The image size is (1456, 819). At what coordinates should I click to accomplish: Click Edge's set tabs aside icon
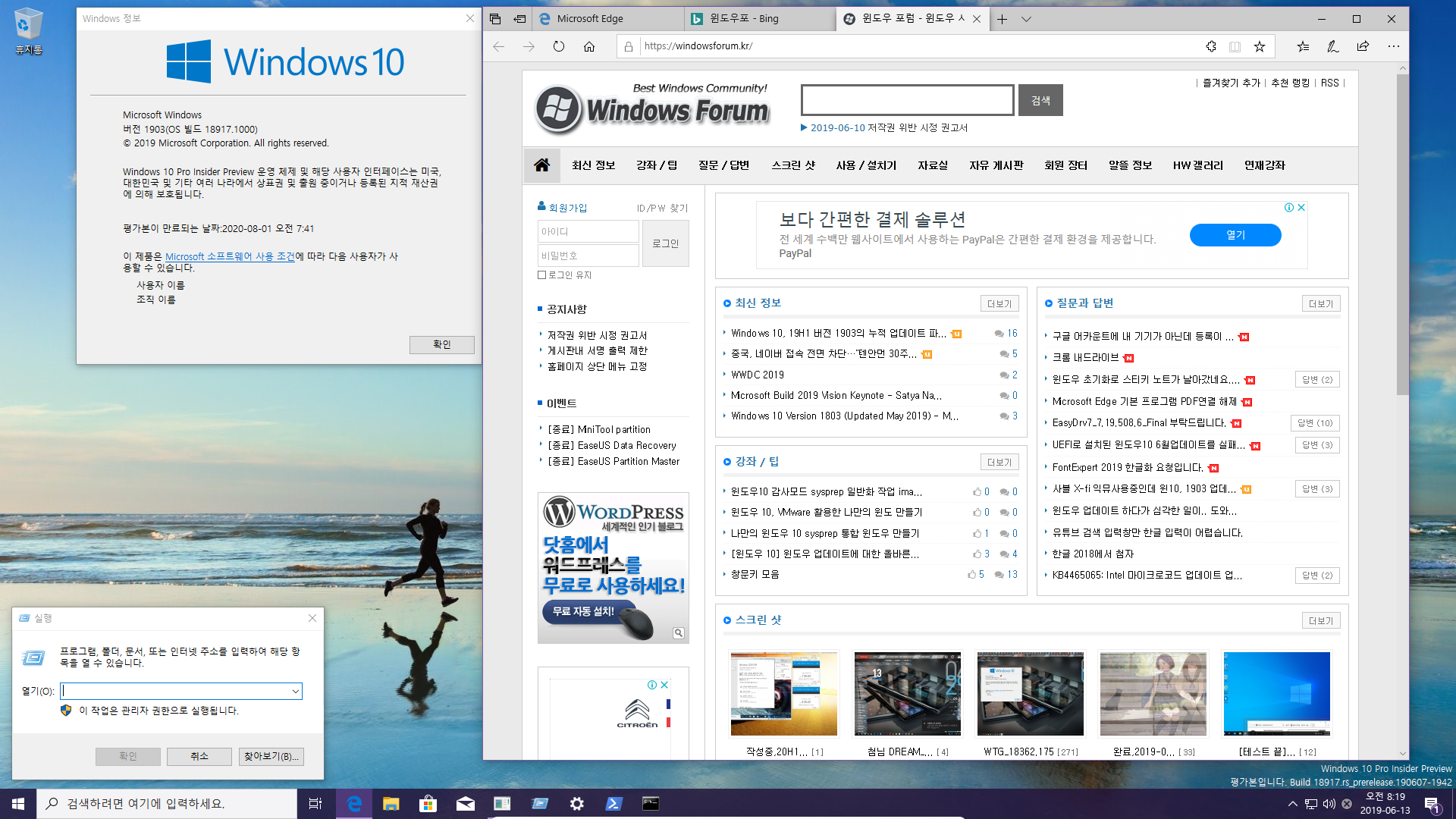click(x=519, y=19)
